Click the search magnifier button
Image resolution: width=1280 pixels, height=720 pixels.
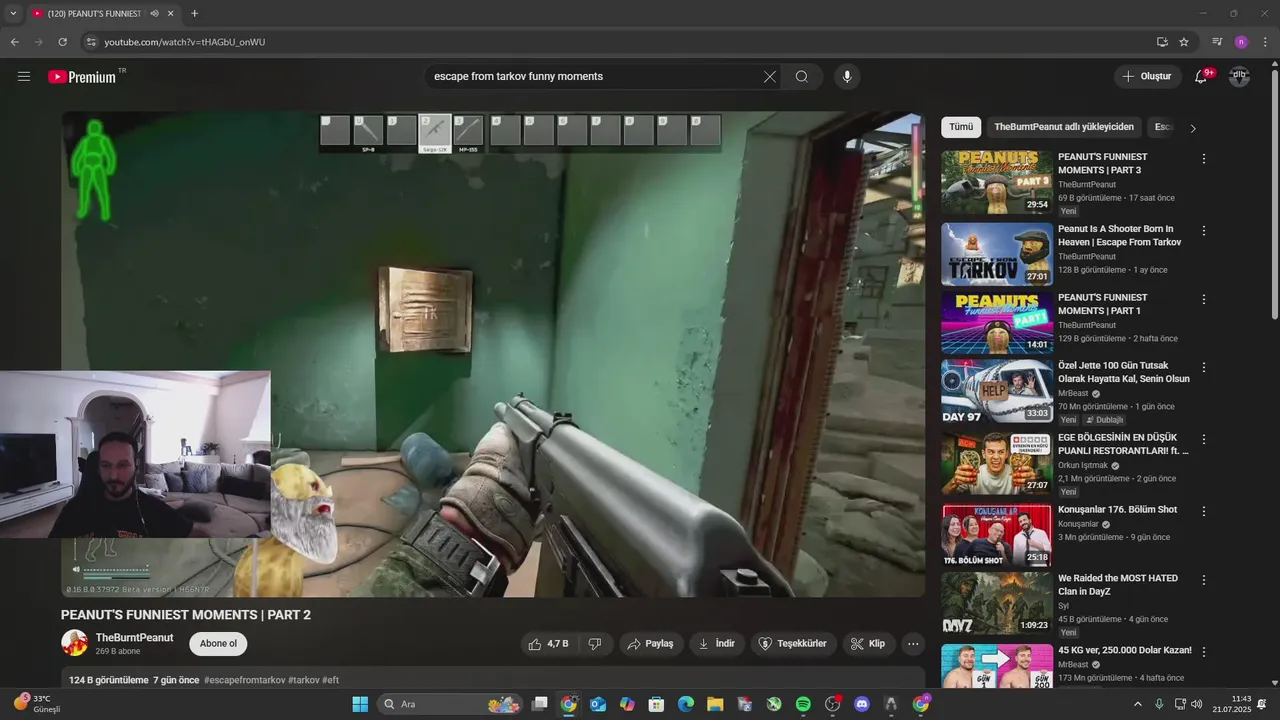[802, 76]
